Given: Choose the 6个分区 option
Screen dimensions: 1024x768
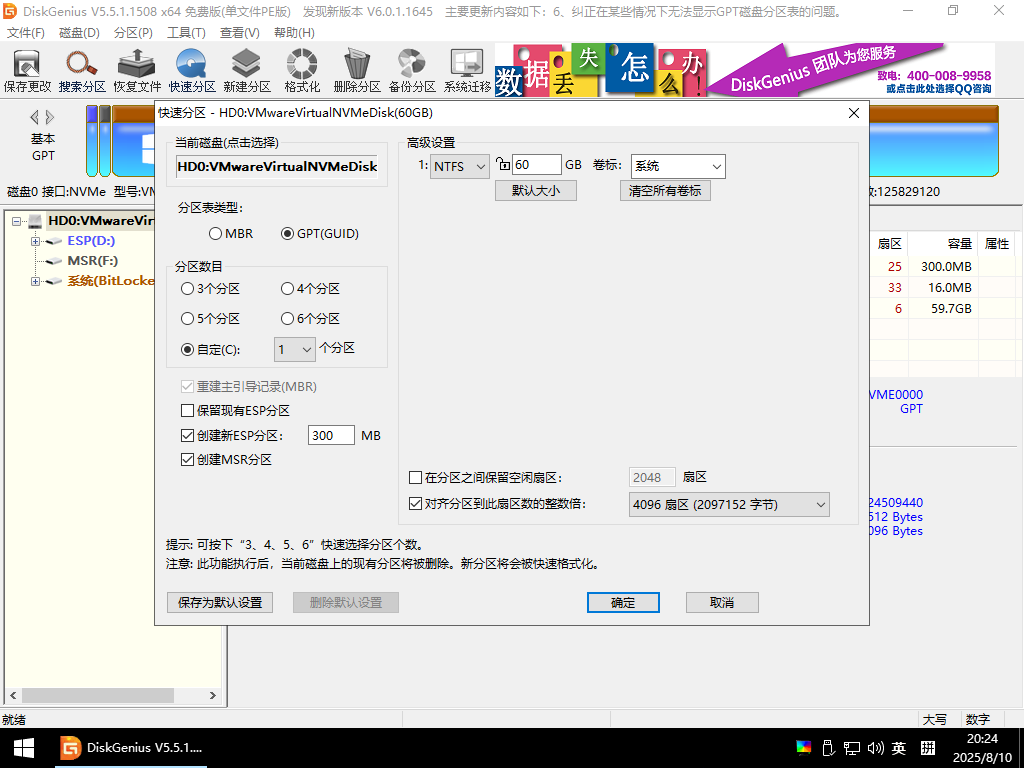Looking at the screenshot, I should tap(310, 319).
